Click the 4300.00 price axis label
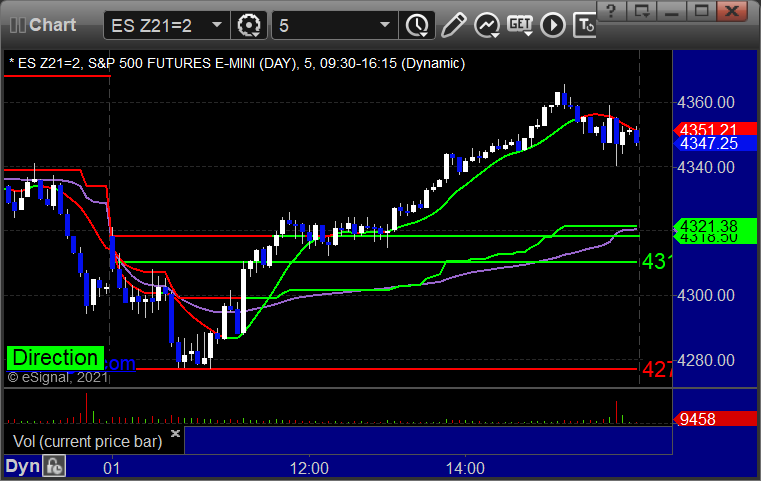This screenshot has height=481, width=761. point(706,295)
